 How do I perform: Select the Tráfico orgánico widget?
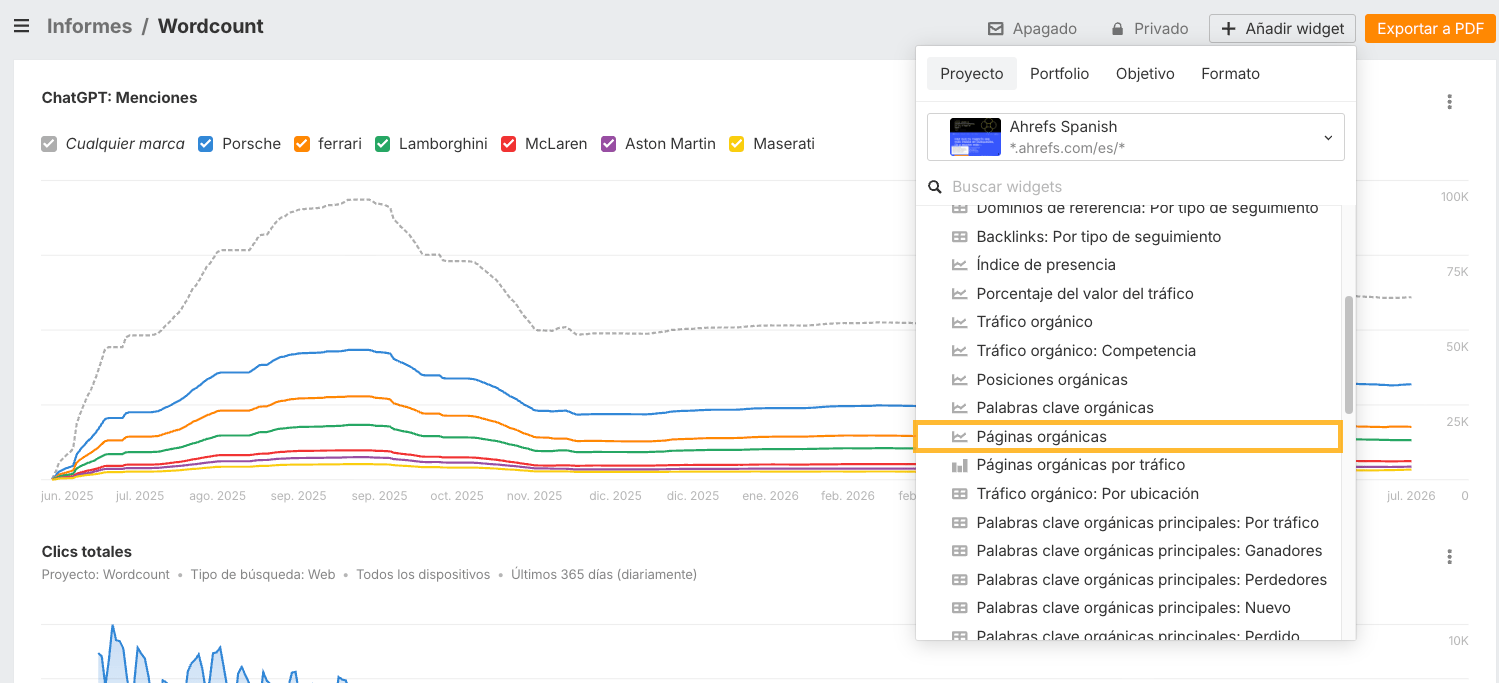tap(1127, 322)
